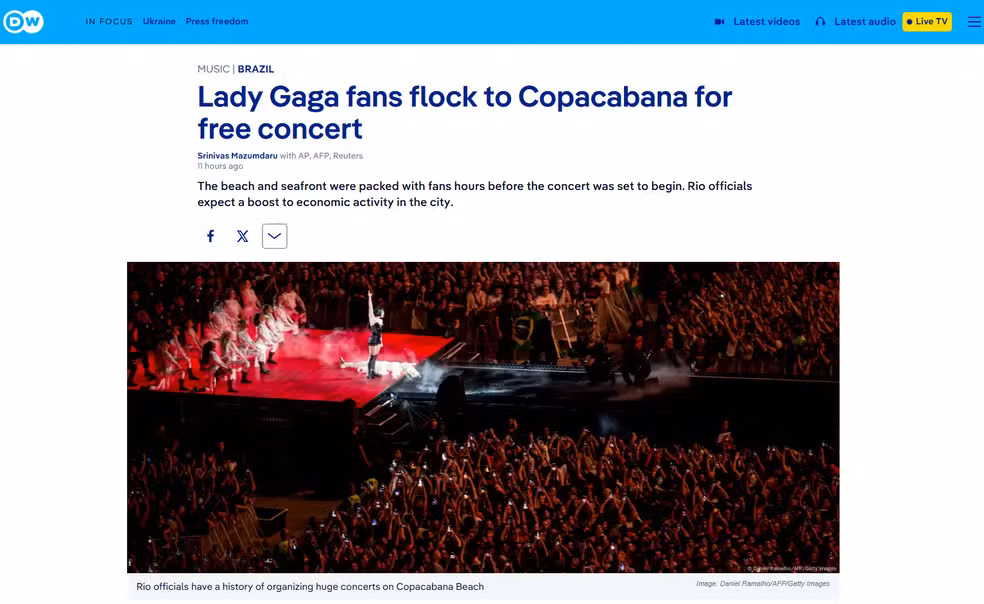This screenshot has height=604, width=984.
Task: Open the DW logo homepage
Action: (23, 22)
